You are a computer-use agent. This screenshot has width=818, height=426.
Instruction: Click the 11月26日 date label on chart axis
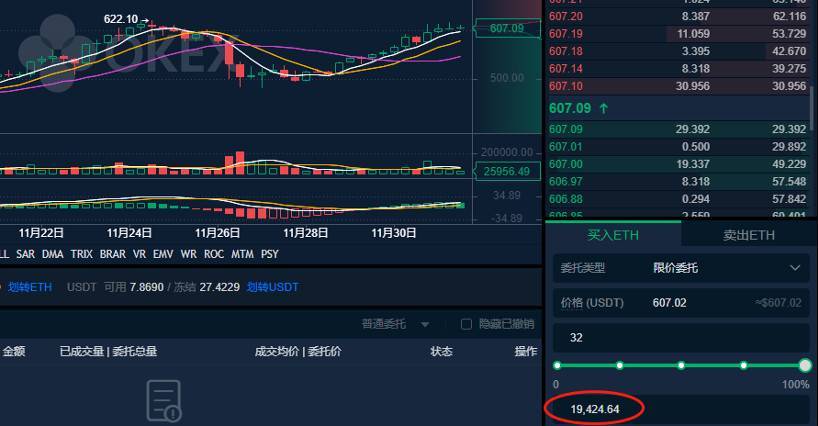click(x=218, y=233)
